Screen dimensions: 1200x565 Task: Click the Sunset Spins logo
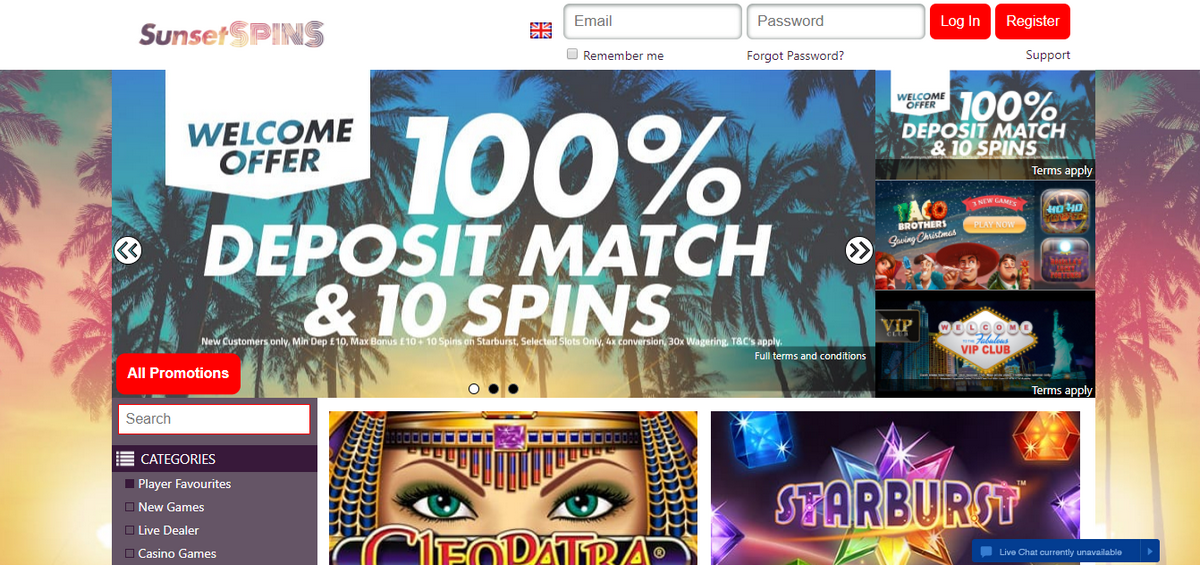[232, 36]
